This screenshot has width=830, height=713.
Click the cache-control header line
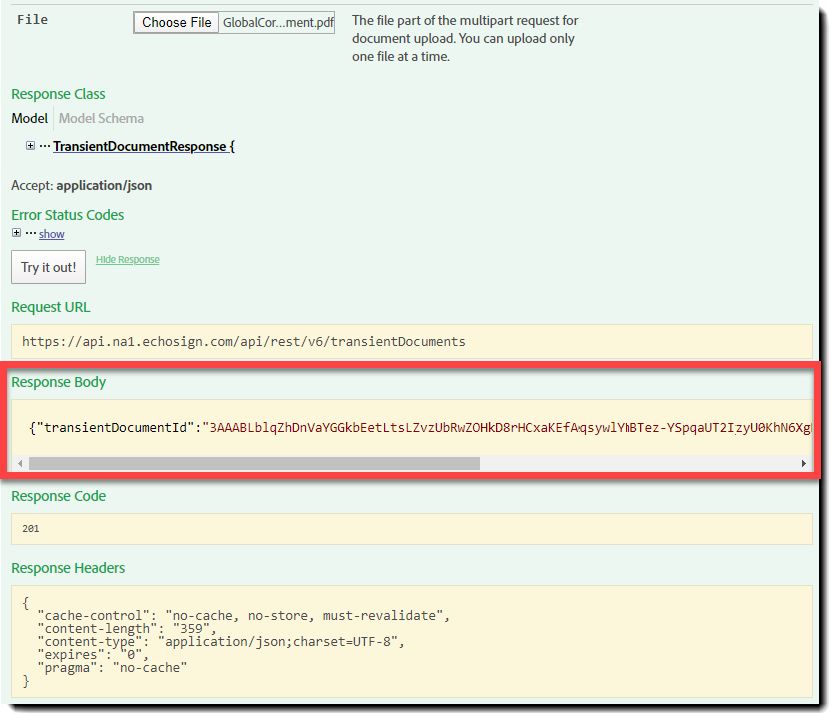[x=243, y=616]
